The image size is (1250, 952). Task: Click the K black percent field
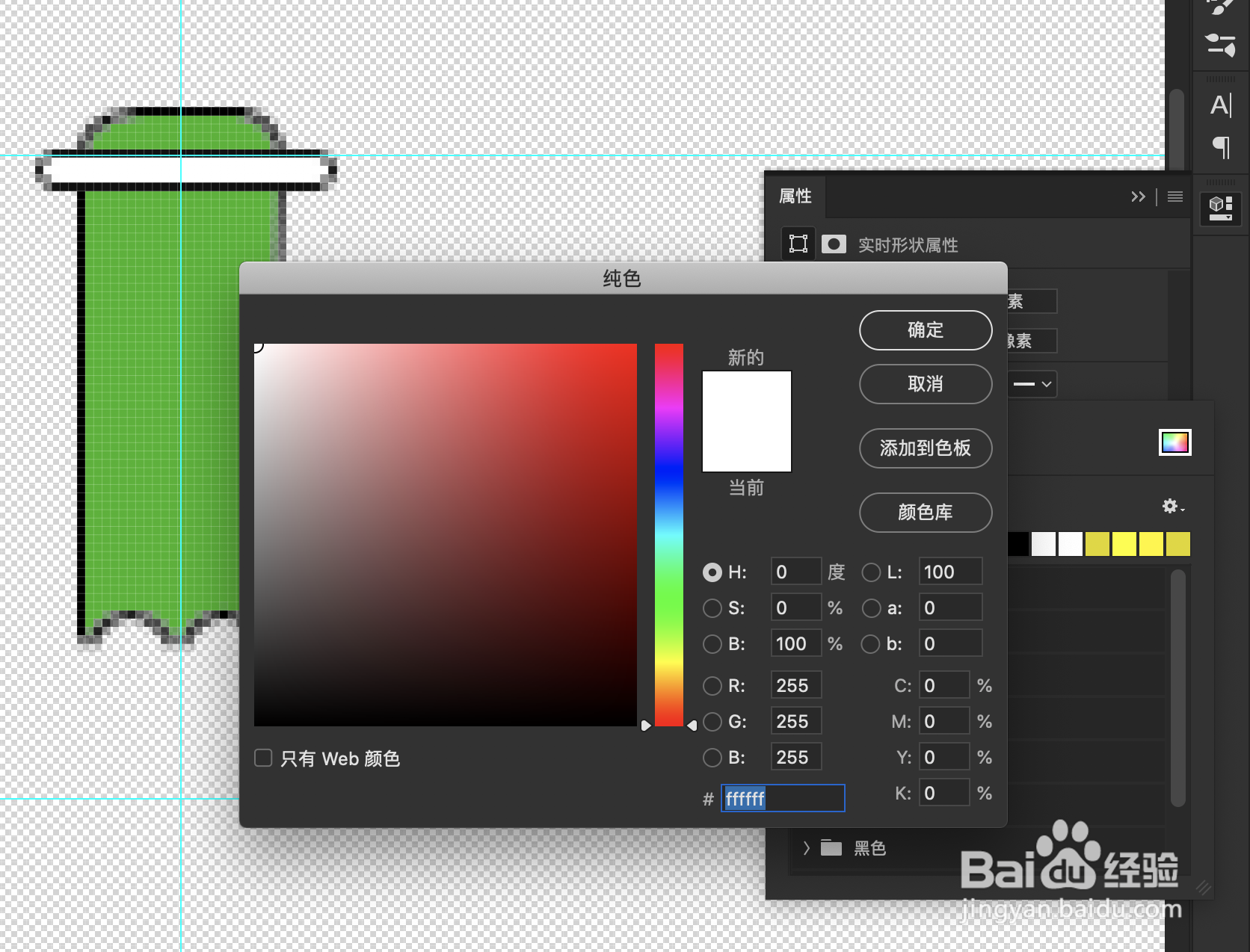[944, 794]
